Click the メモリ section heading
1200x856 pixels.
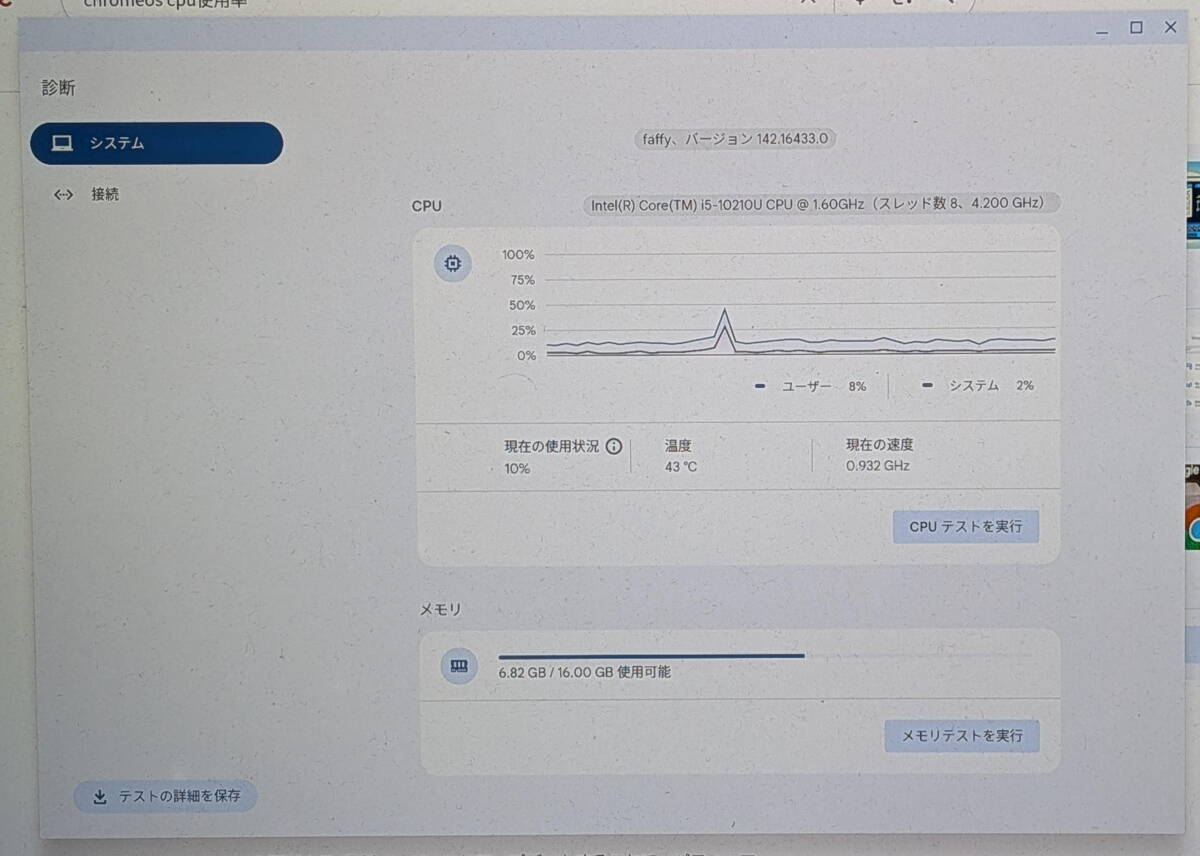coord(440,609)
